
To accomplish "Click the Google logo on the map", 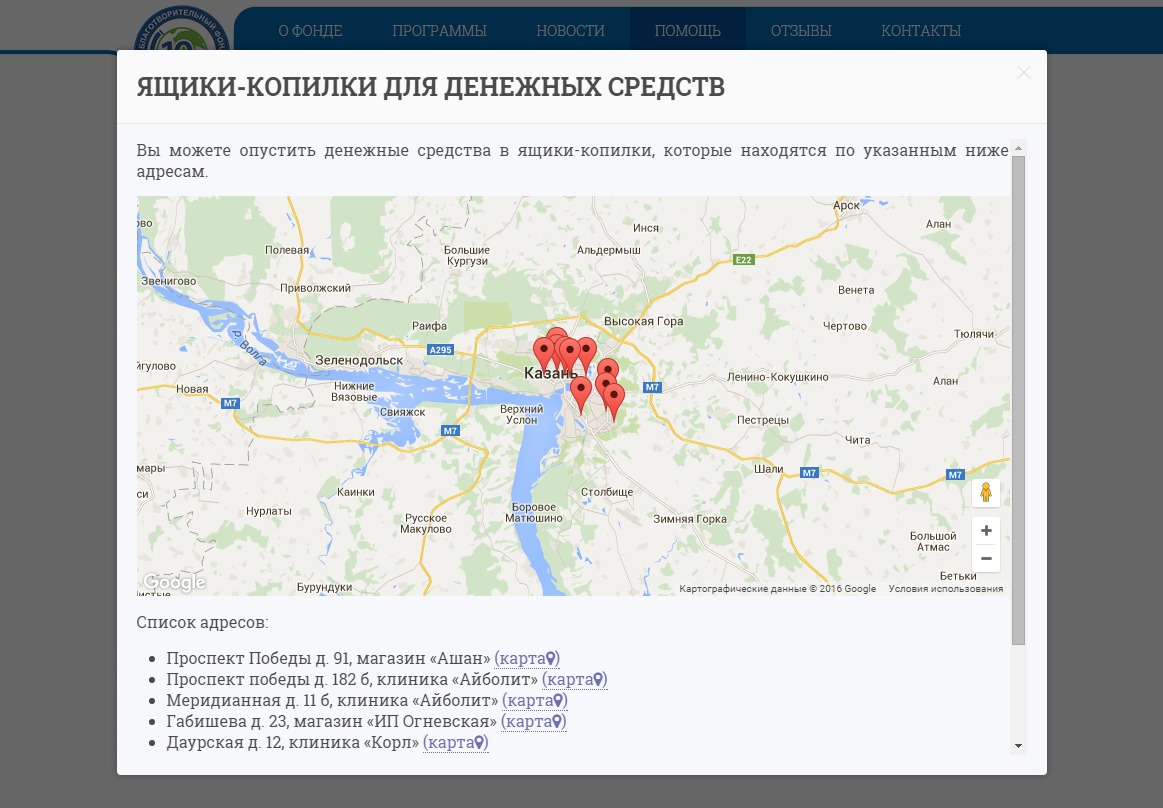I will click(174, 582).
